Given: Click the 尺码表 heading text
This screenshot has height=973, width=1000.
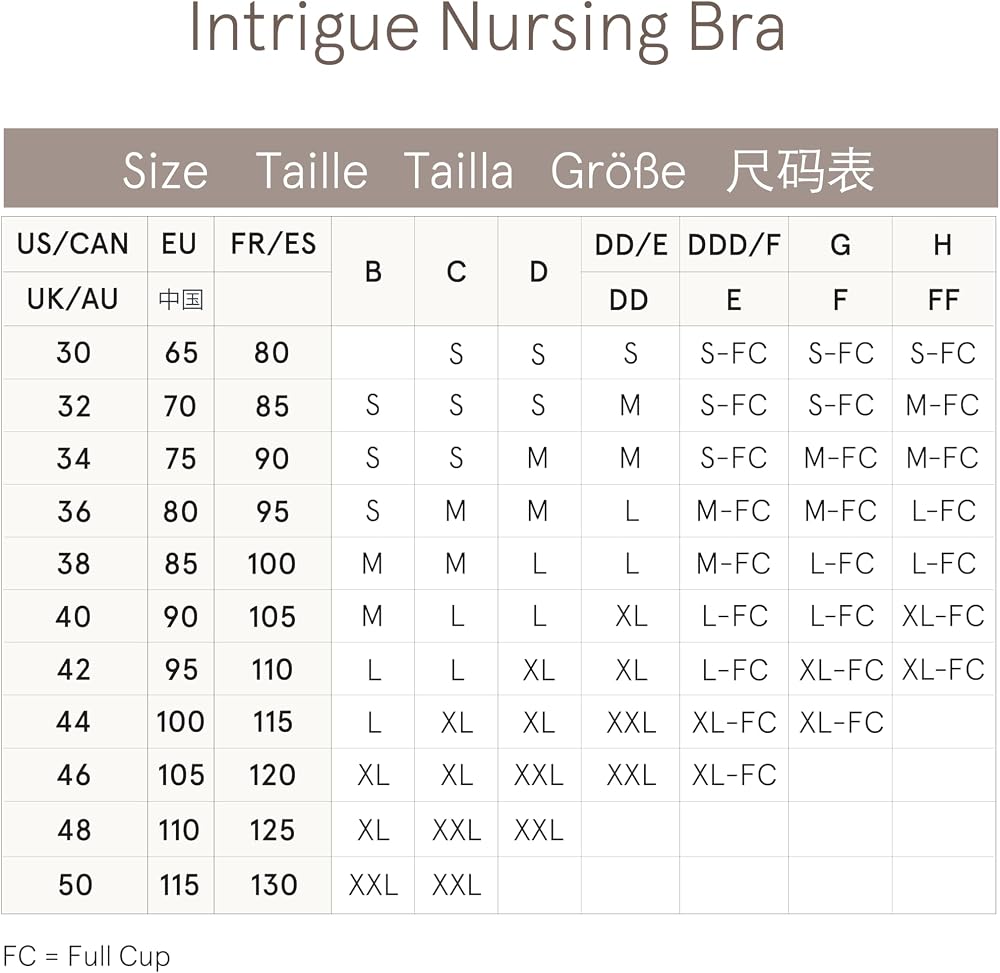Looking at the screenshot, I should (x=800, y=171).
